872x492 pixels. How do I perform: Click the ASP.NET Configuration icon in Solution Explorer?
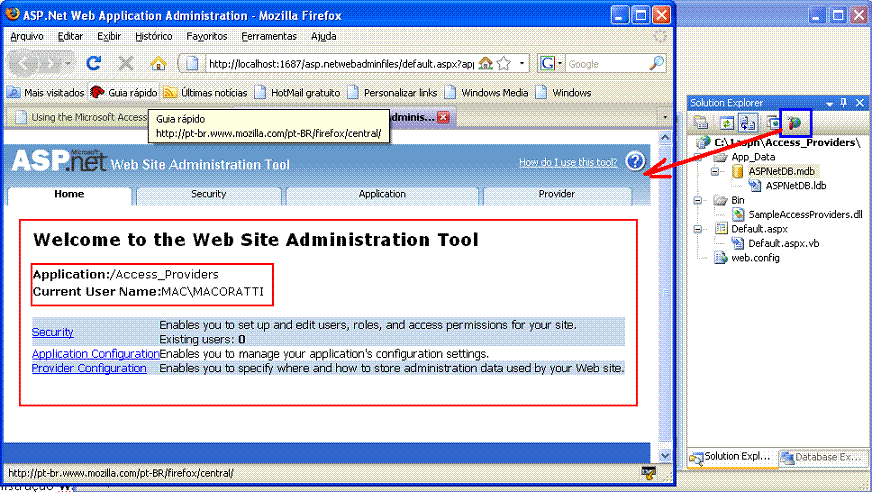coord(795,123)
